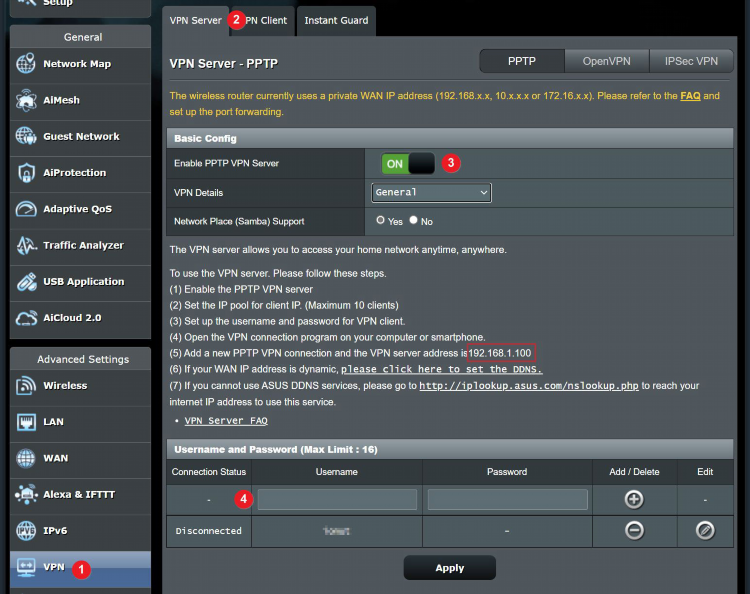The width and height of the screenshot is (750, 594).
Task: Click the Traffic Analyzer waveform icon
Action: click(26, 245)
